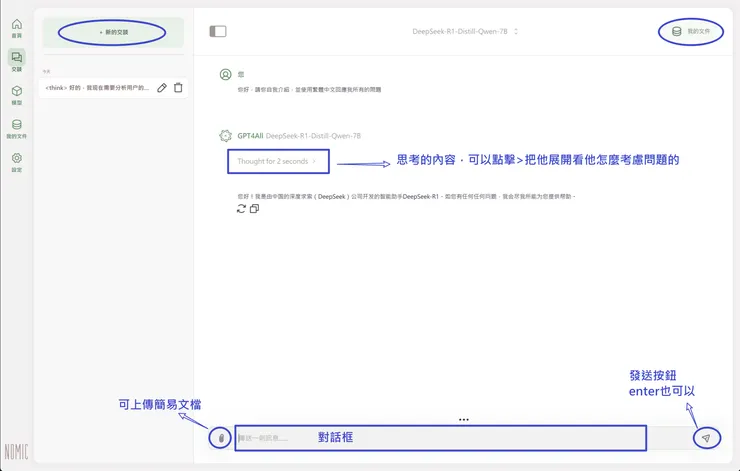
Task: Delete the <think> chat with trash icon
Action: 178,88
